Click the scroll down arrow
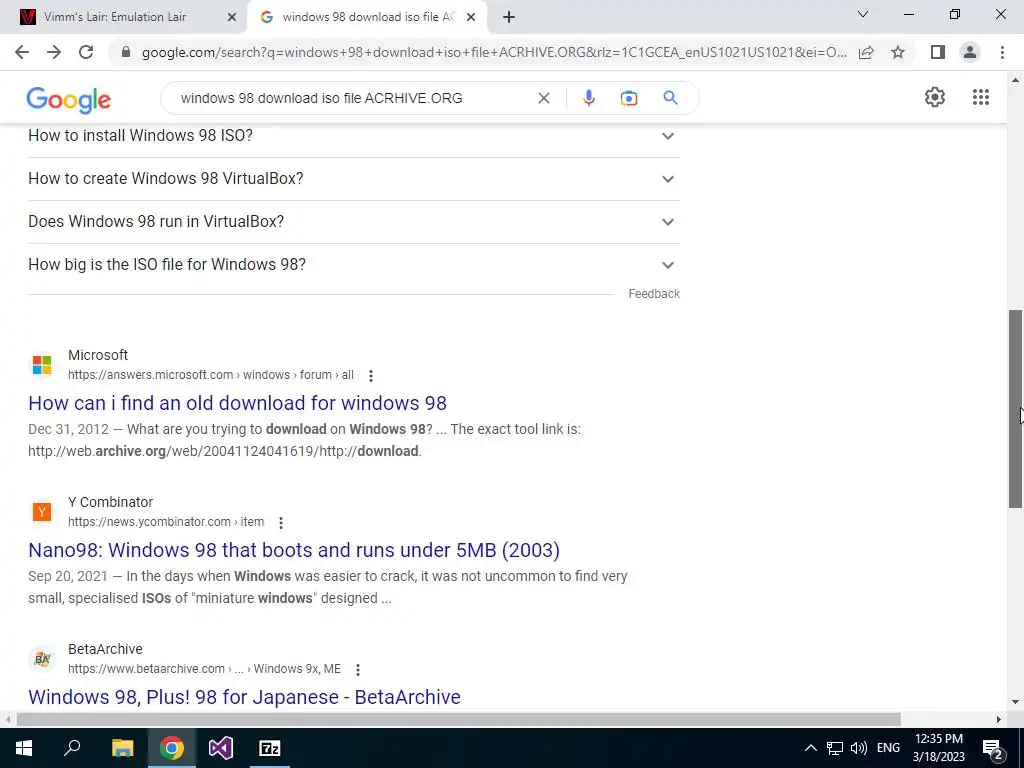 tap(1015, 702)
